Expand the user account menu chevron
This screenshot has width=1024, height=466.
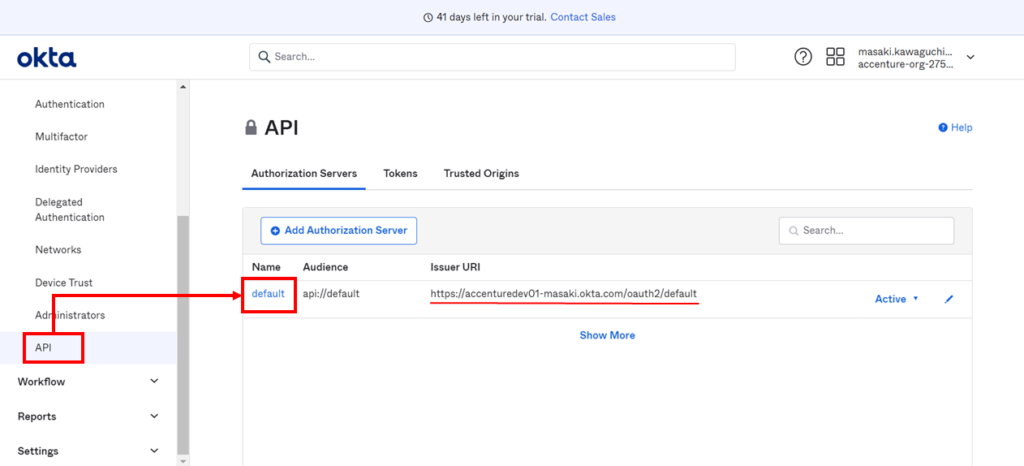[970, 57]
